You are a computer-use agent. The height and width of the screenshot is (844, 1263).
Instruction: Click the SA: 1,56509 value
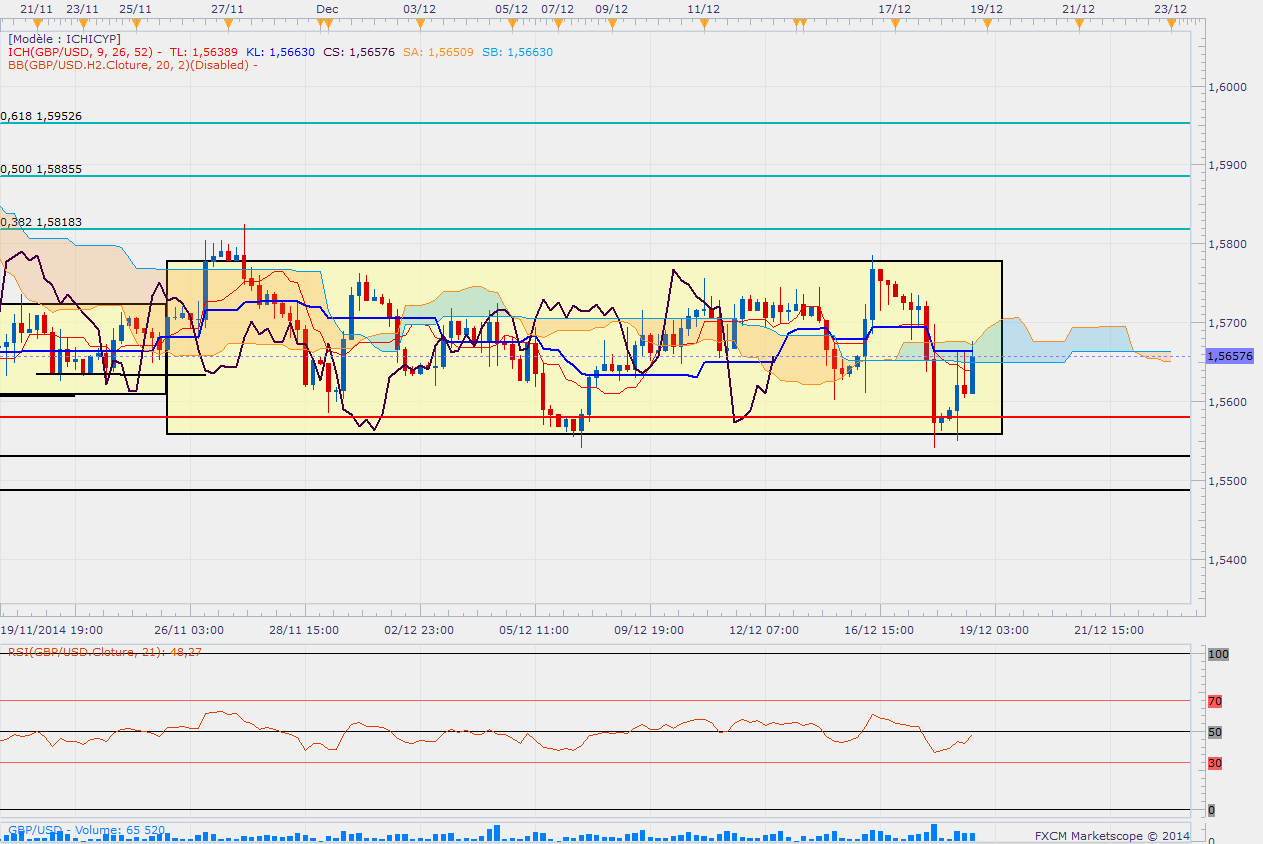pos(437,52)
